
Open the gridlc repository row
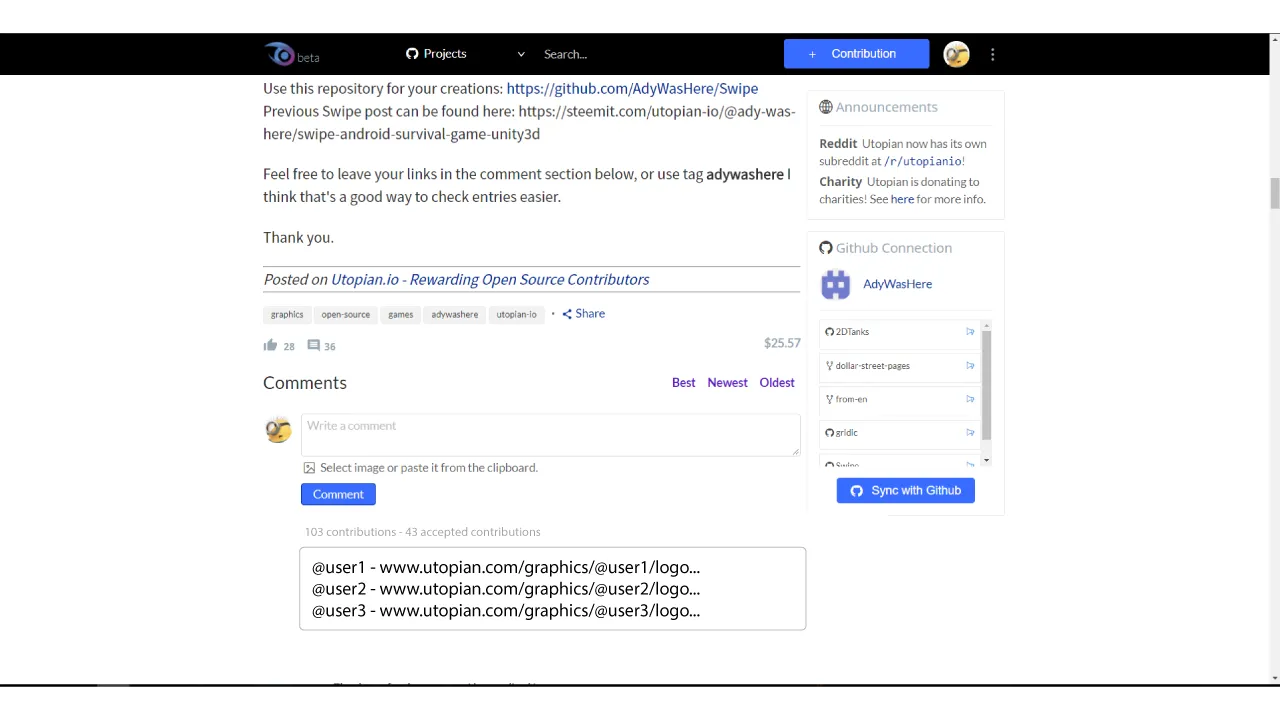[899, 433]
